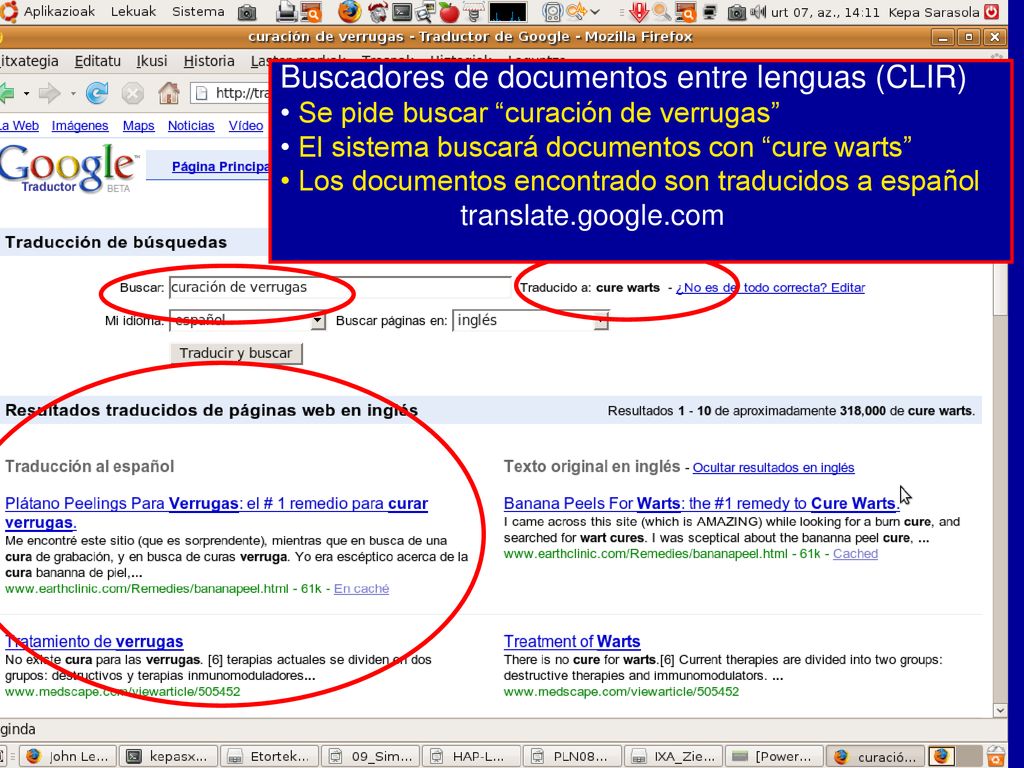The width and height of the screenshot is (1024, 768).
Task: Click the Maps link
Action: click(x=138, y=125)
